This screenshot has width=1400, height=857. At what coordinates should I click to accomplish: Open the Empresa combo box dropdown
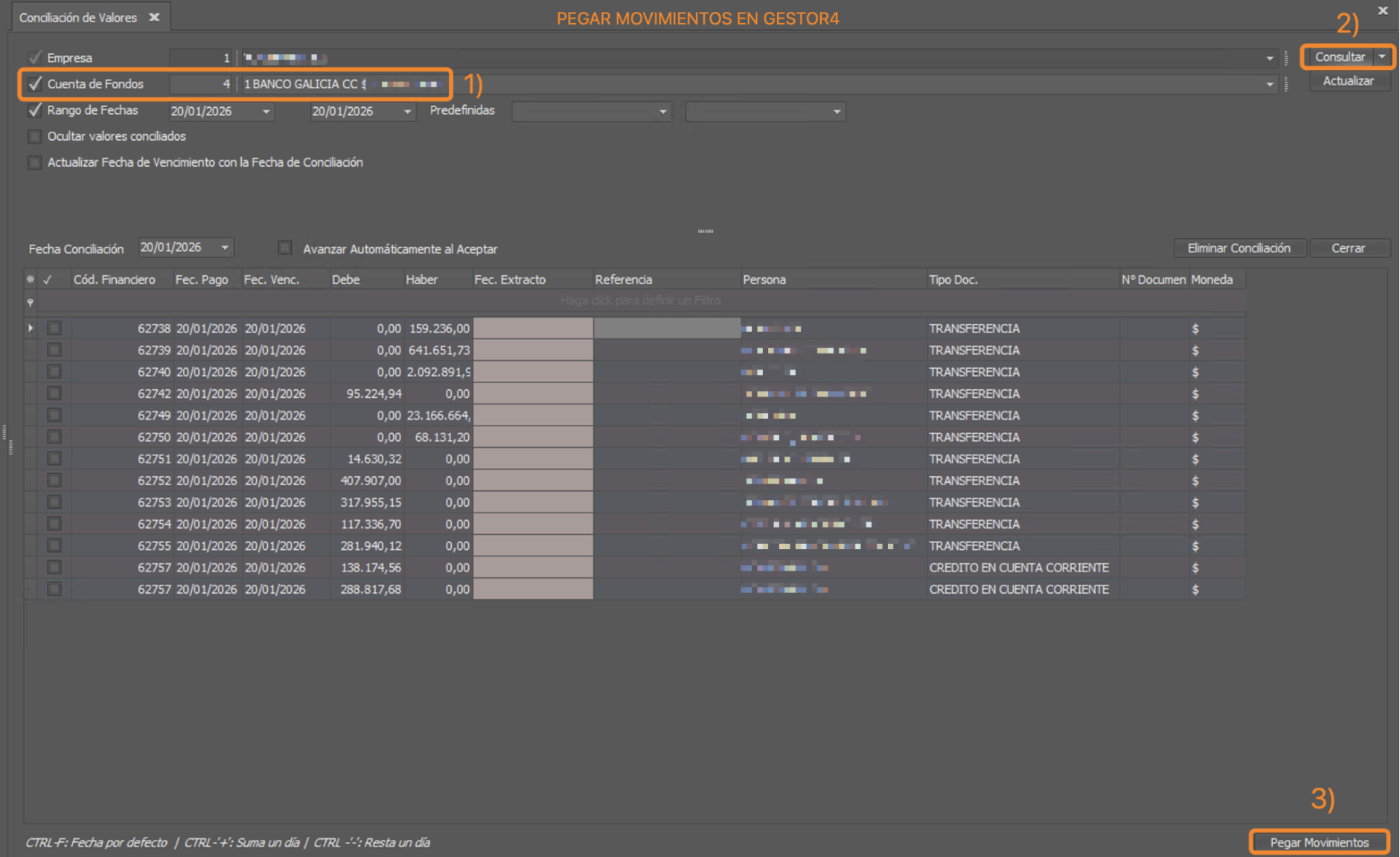[x=1269, y=58]
